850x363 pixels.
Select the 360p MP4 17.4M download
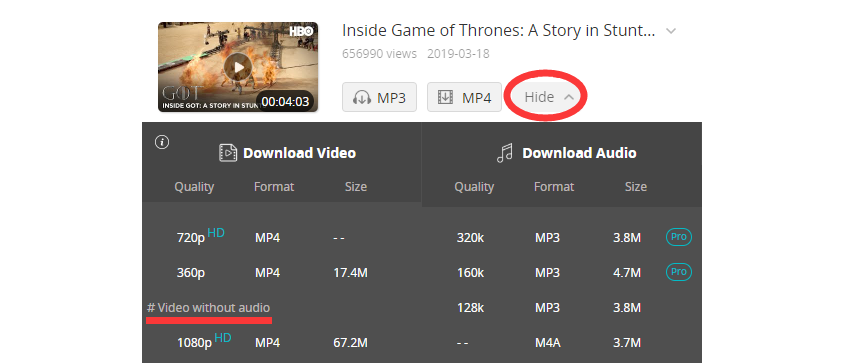pos(282,273)
